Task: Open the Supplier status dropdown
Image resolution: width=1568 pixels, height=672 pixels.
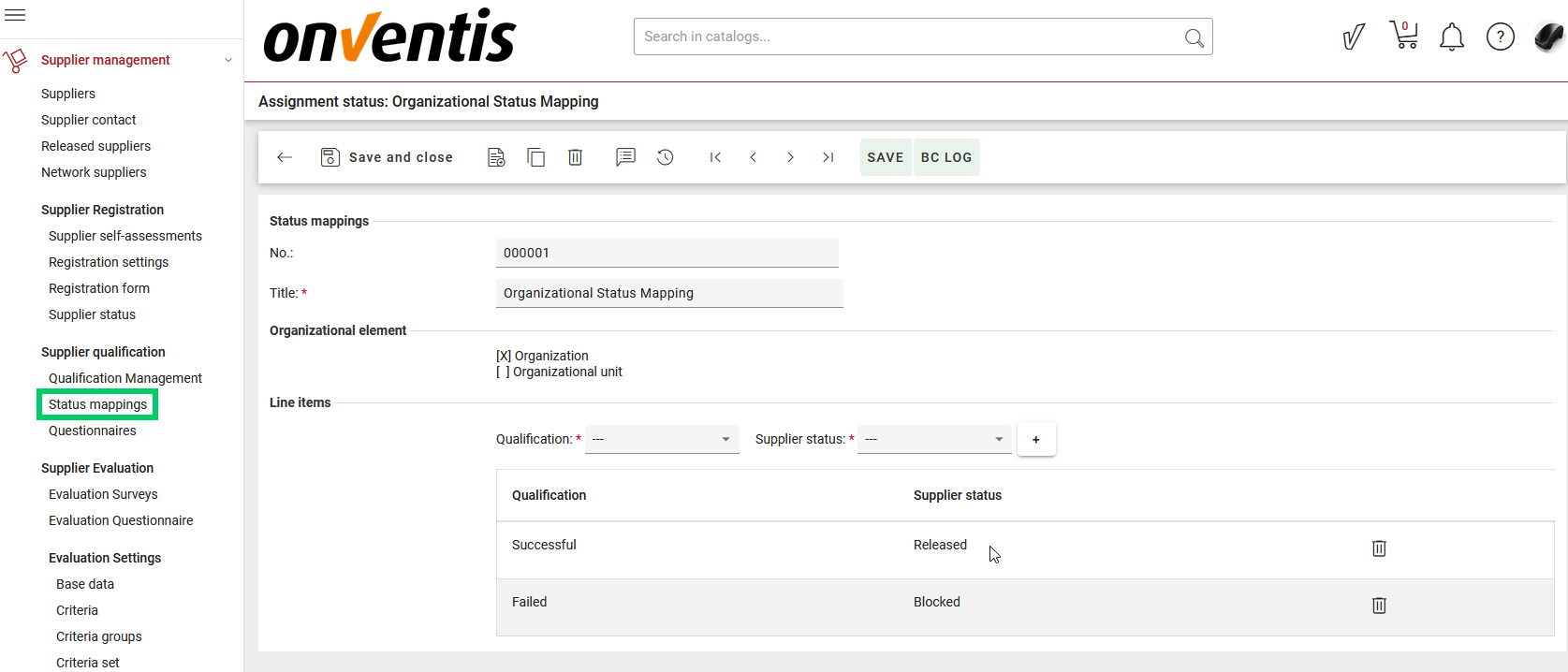Action: 933,439
